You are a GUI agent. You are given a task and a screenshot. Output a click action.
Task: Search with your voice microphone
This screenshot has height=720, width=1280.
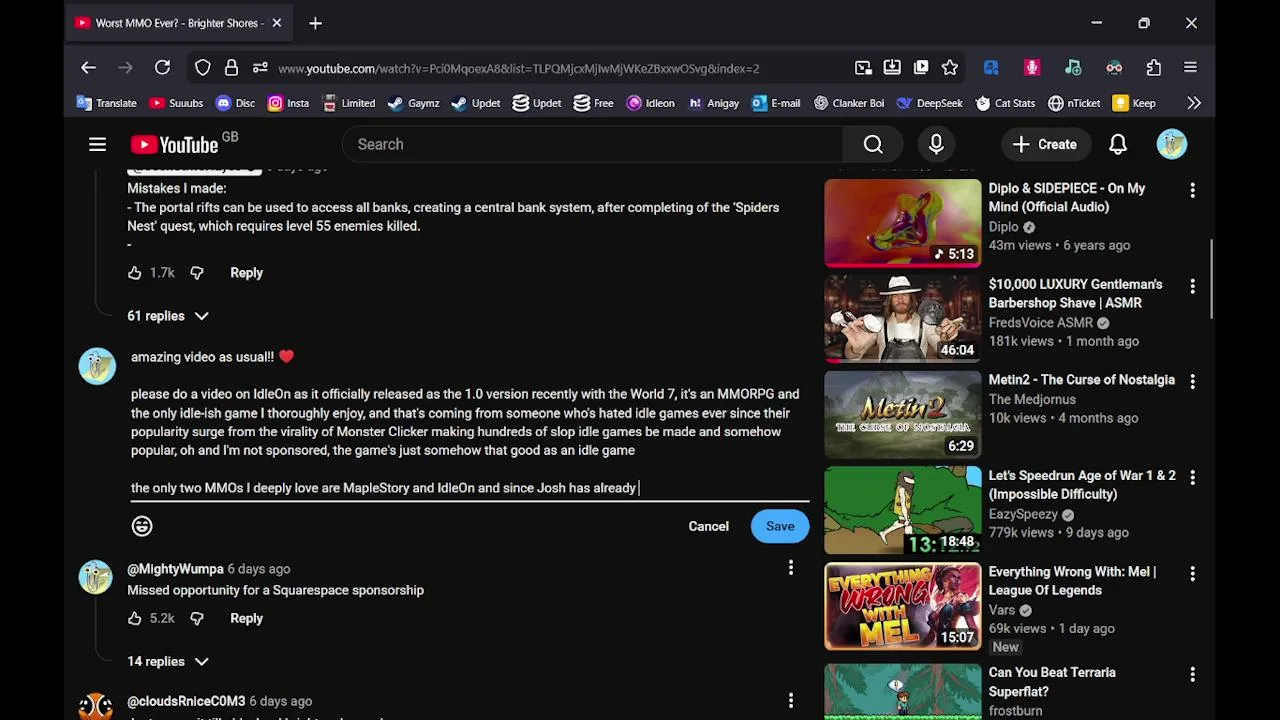pos(936,144)
